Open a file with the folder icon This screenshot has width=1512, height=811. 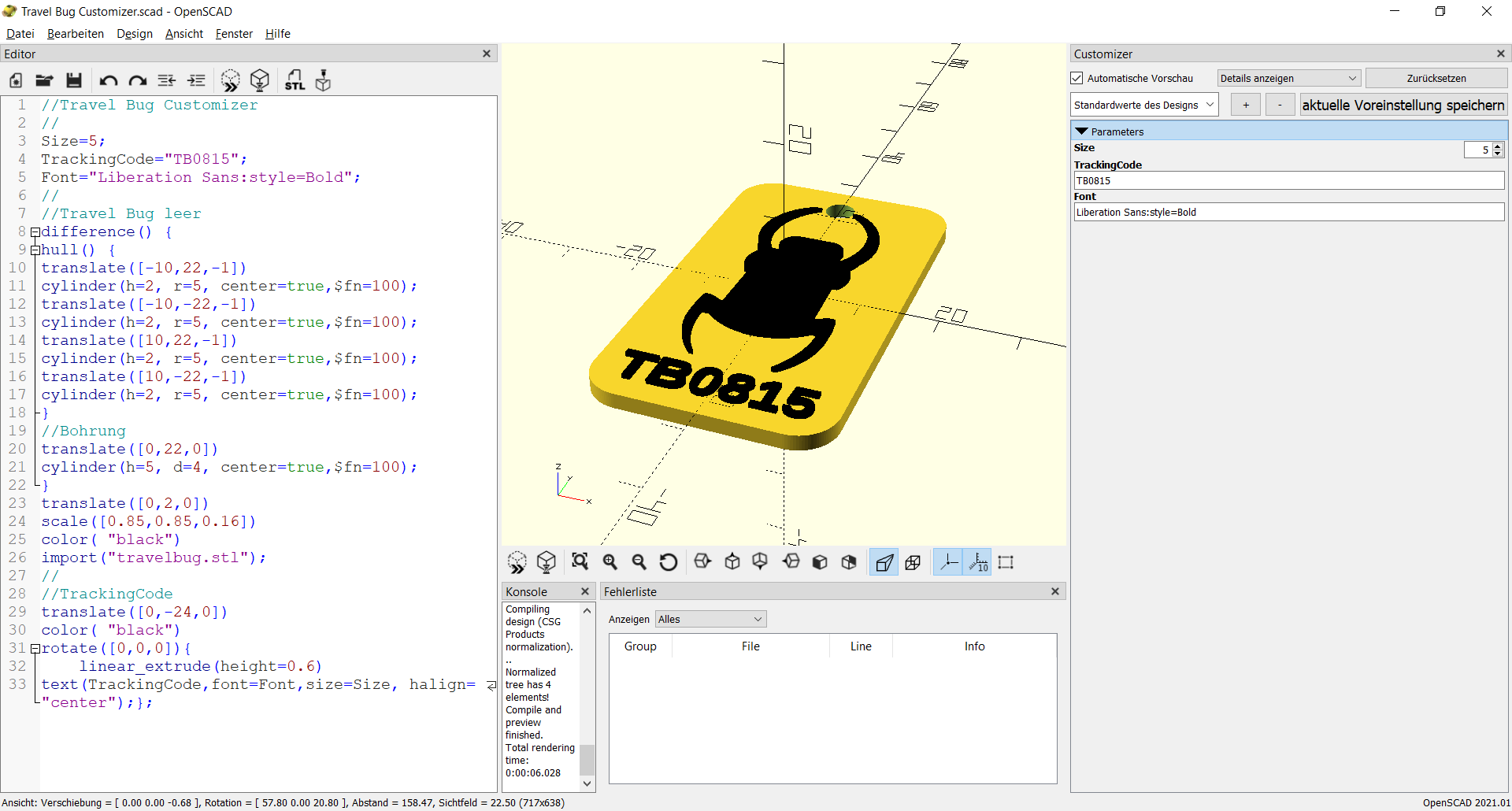coord(45,80)
